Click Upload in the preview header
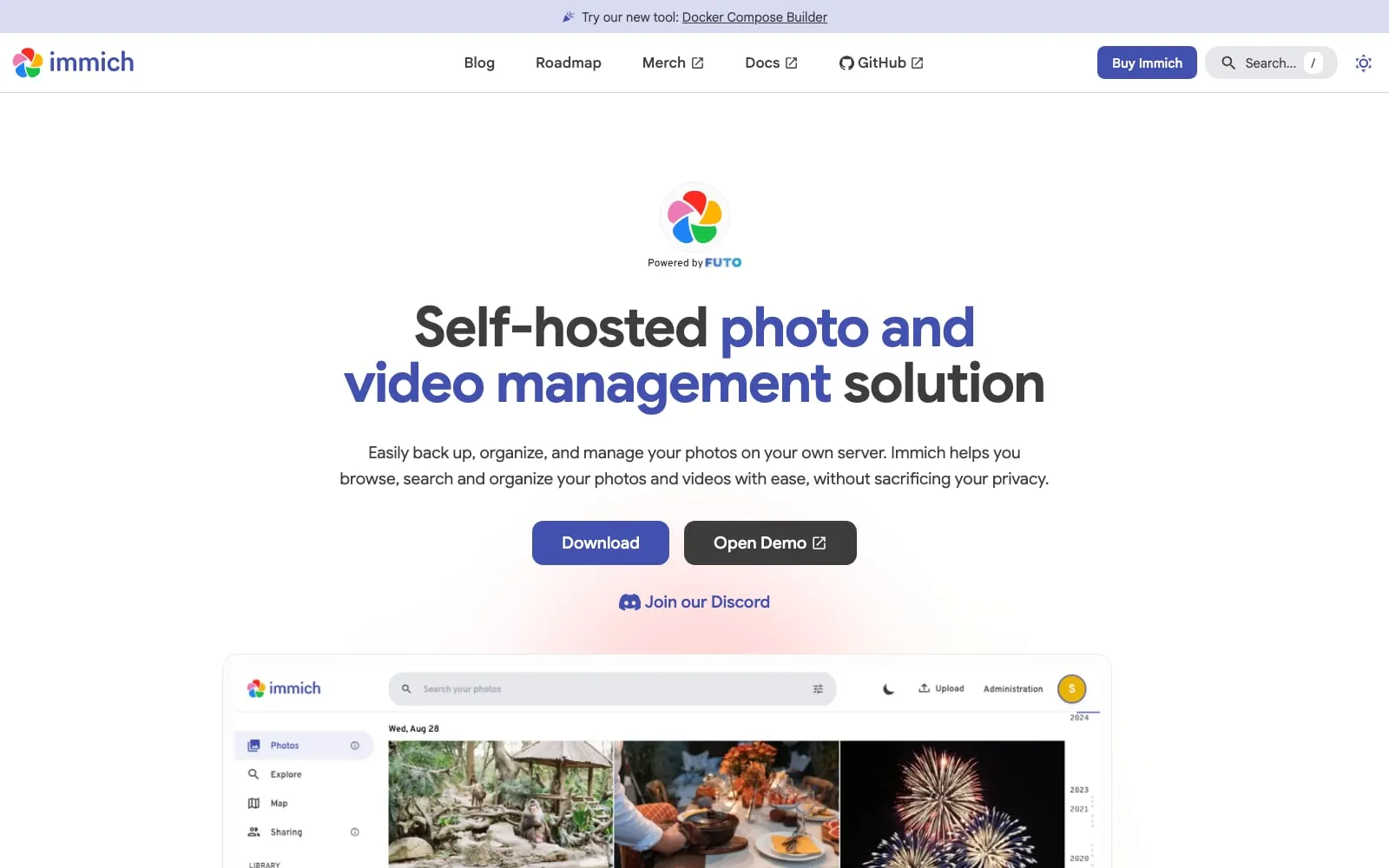Image resolution: width=1389 pixels, height=868 pixels. pos(941,688)
